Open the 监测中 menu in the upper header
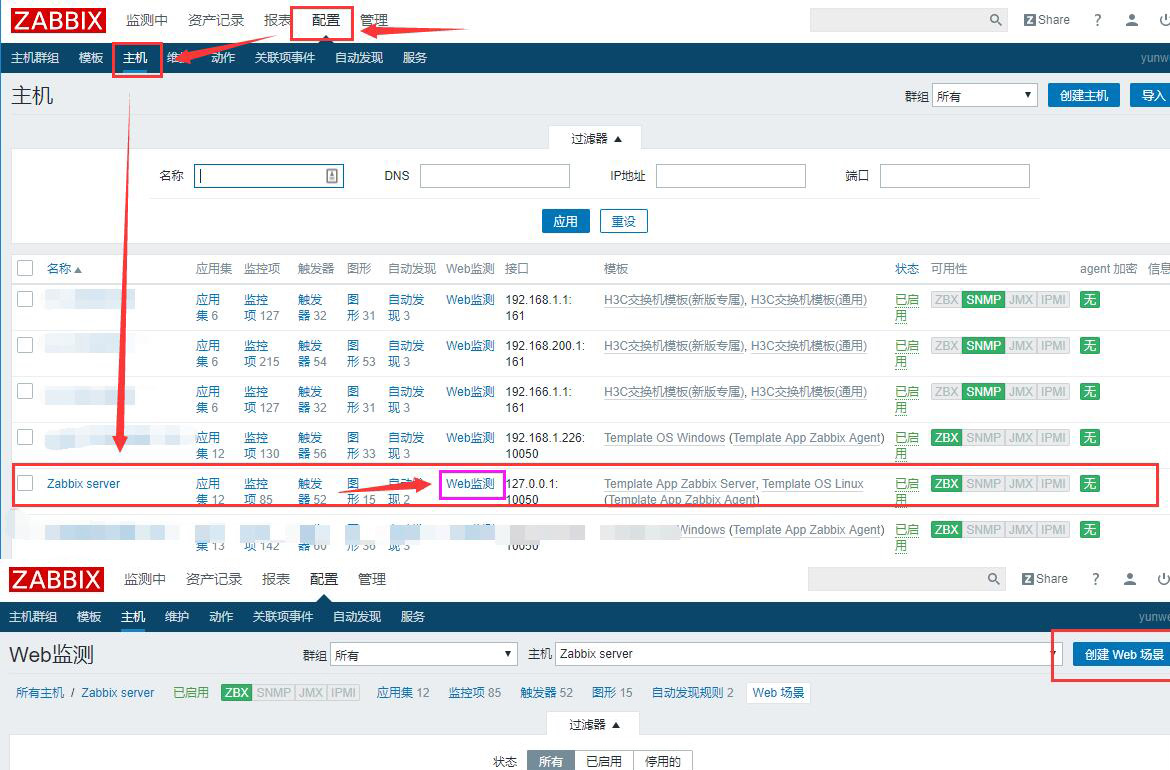Viewport: 1170px width, 770px height. tap(147, 20)
